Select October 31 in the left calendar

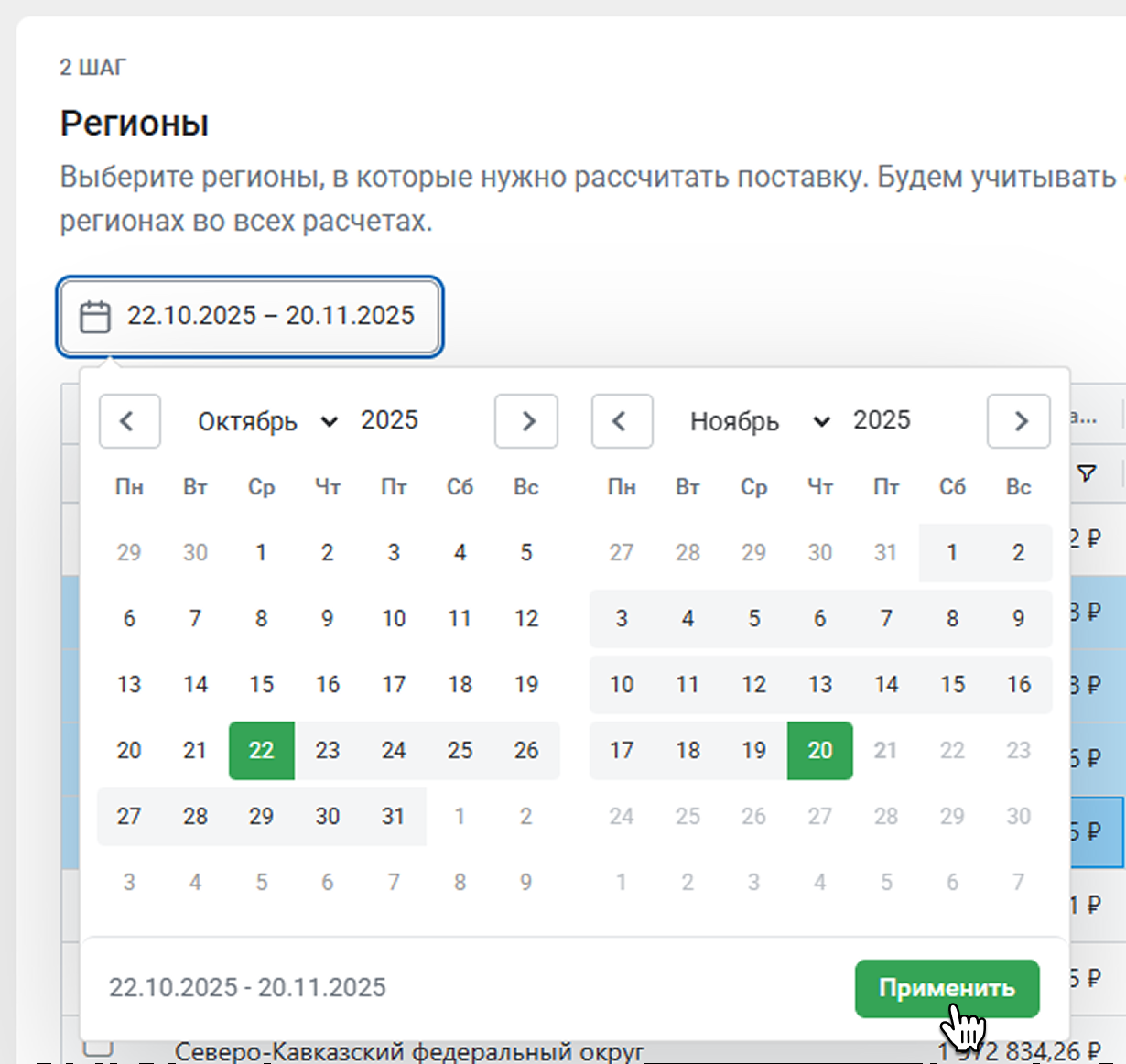pos(394,817)
